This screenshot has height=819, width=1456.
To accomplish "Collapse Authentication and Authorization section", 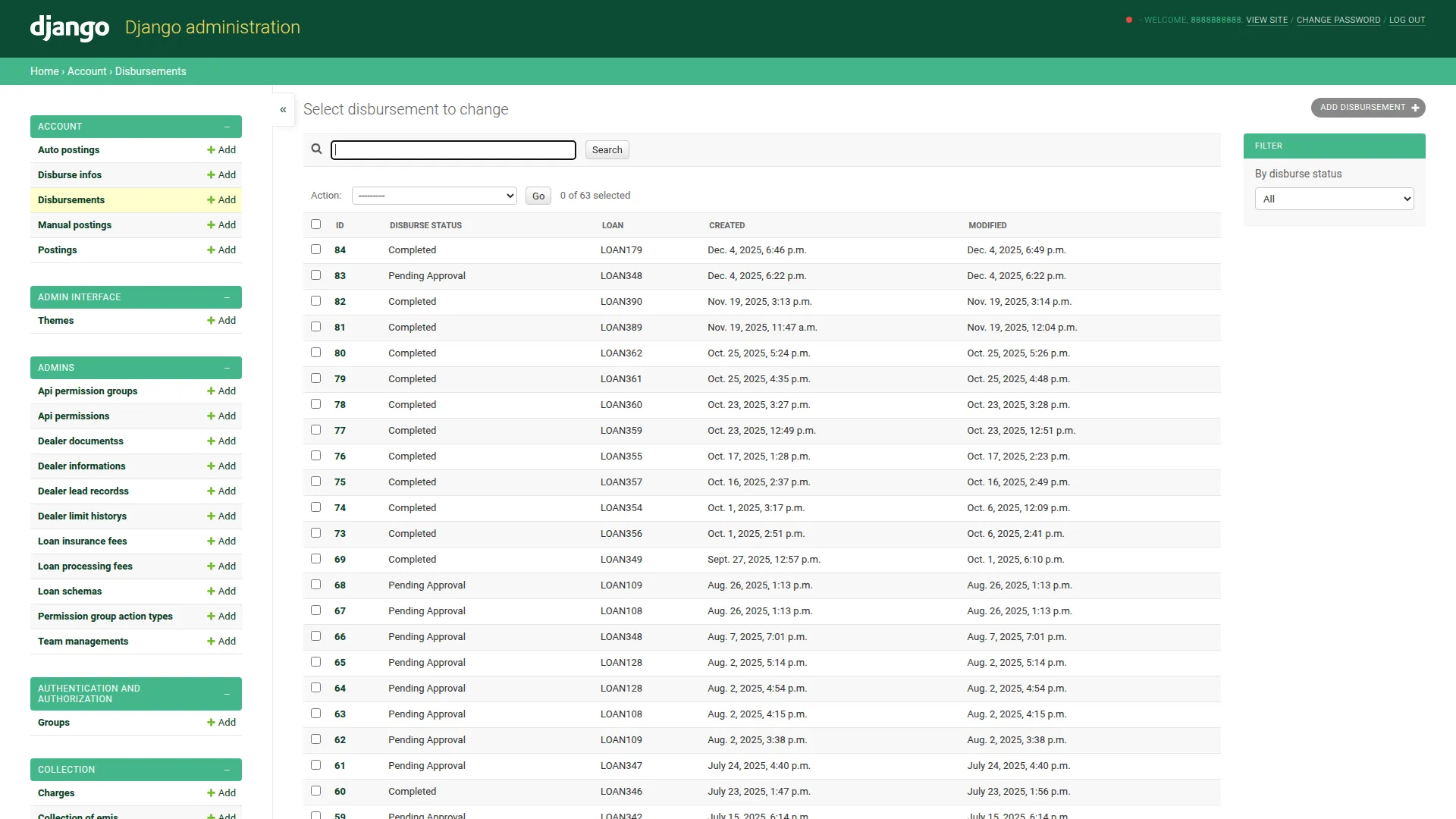I will 227,694.
